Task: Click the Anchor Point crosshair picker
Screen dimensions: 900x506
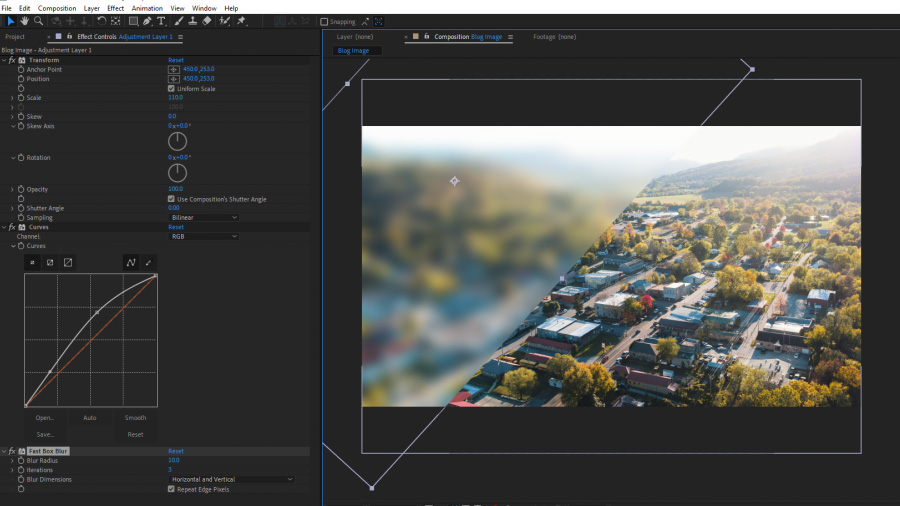Action: pyautogui.click(x=173, y=69)
